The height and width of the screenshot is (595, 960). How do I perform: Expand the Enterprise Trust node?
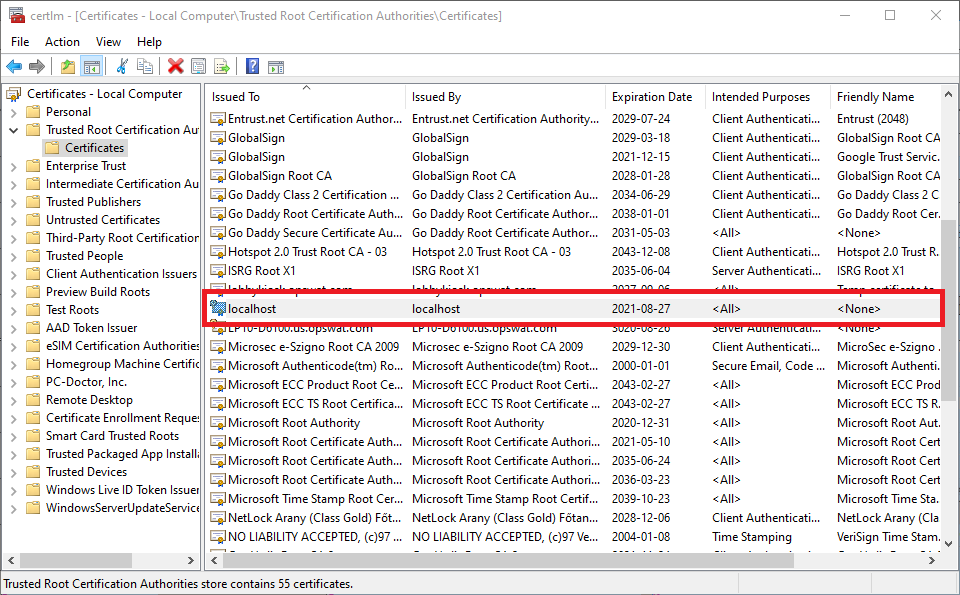pos(13,166)
